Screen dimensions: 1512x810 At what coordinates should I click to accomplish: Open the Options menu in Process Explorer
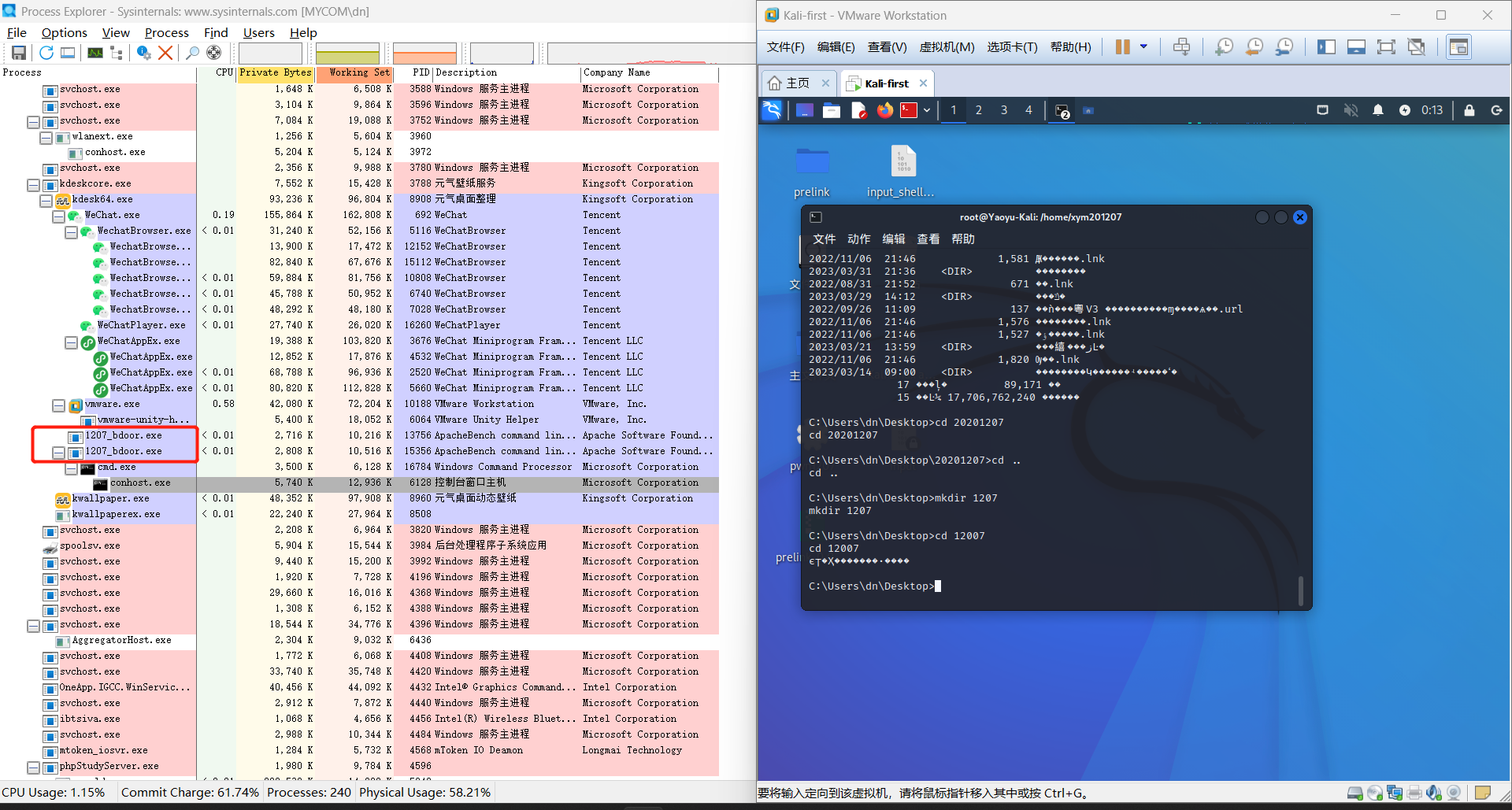click(64, 32)
